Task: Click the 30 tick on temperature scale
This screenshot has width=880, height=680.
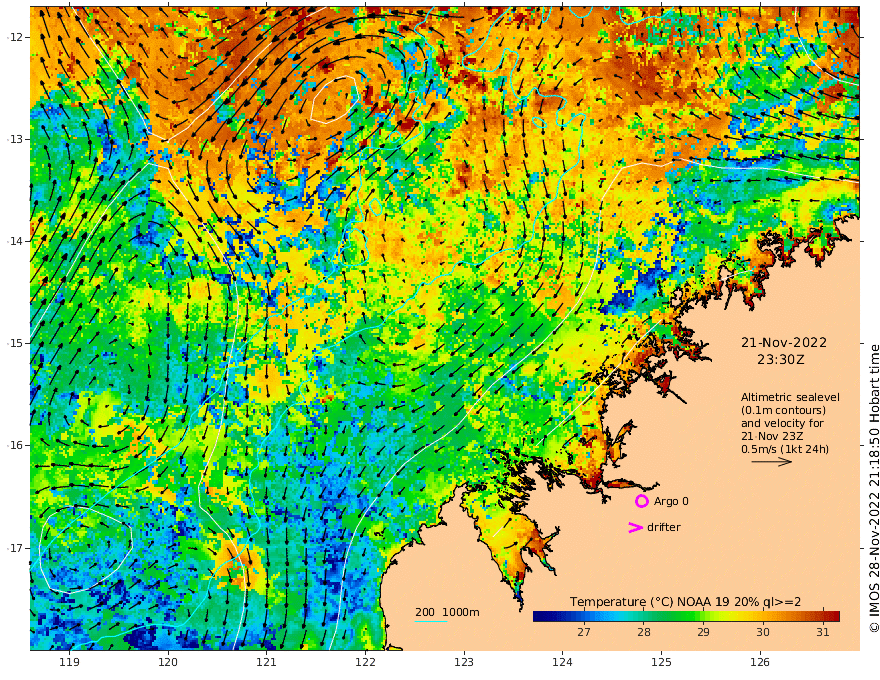Action: pyautogui.click(x=763, y=632)
